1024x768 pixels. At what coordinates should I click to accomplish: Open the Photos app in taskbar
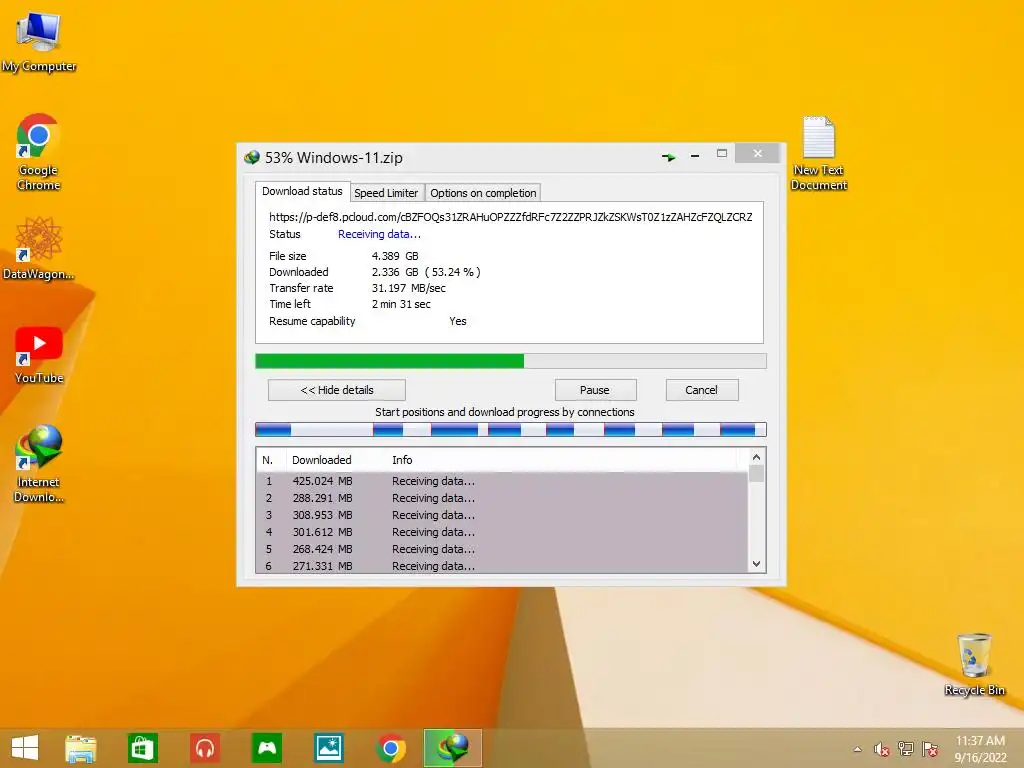328,748
